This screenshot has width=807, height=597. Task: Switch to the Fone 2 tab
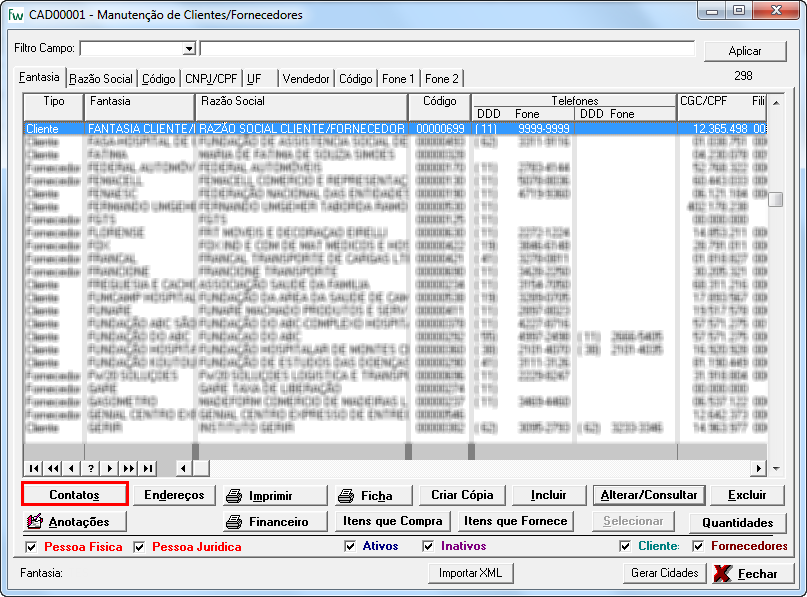click(442, 79)
